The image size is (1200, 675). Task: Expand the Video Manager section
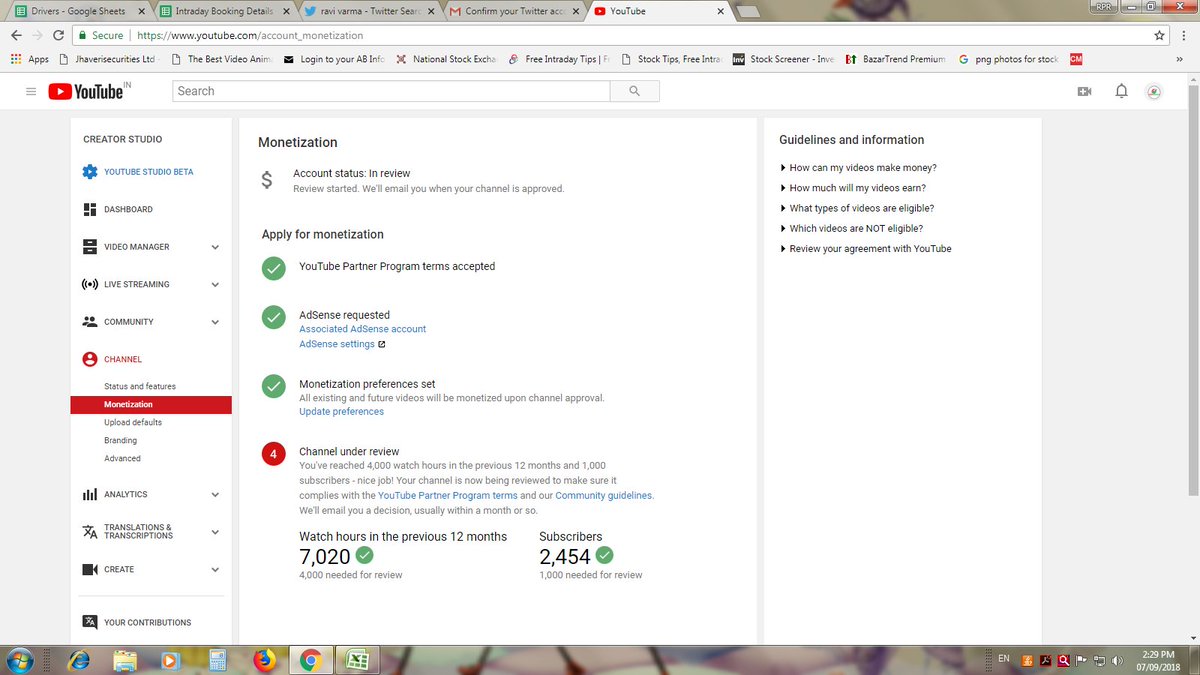coord(215,247)
